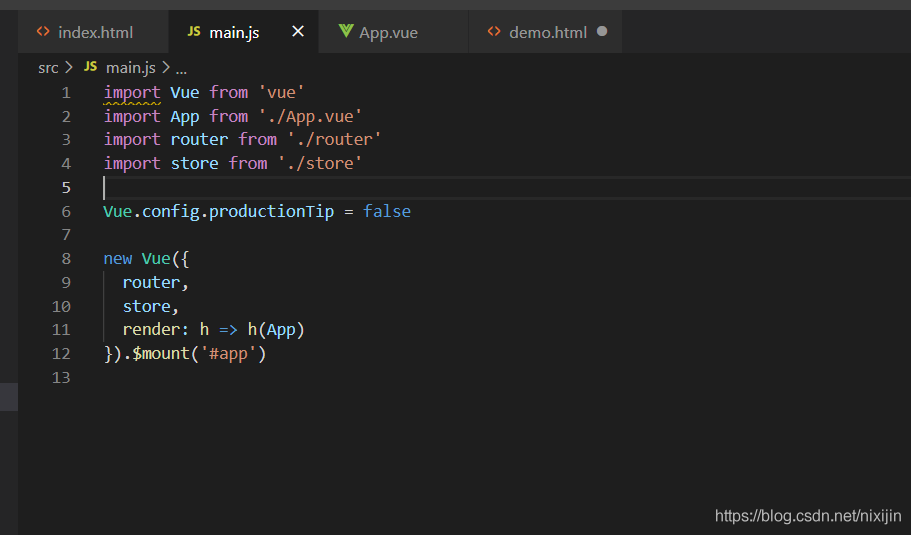This screenshot has width=911, height=535.
Task: Click the chevron after main.js in breadcrumb
Action: [x=166, y=67]
